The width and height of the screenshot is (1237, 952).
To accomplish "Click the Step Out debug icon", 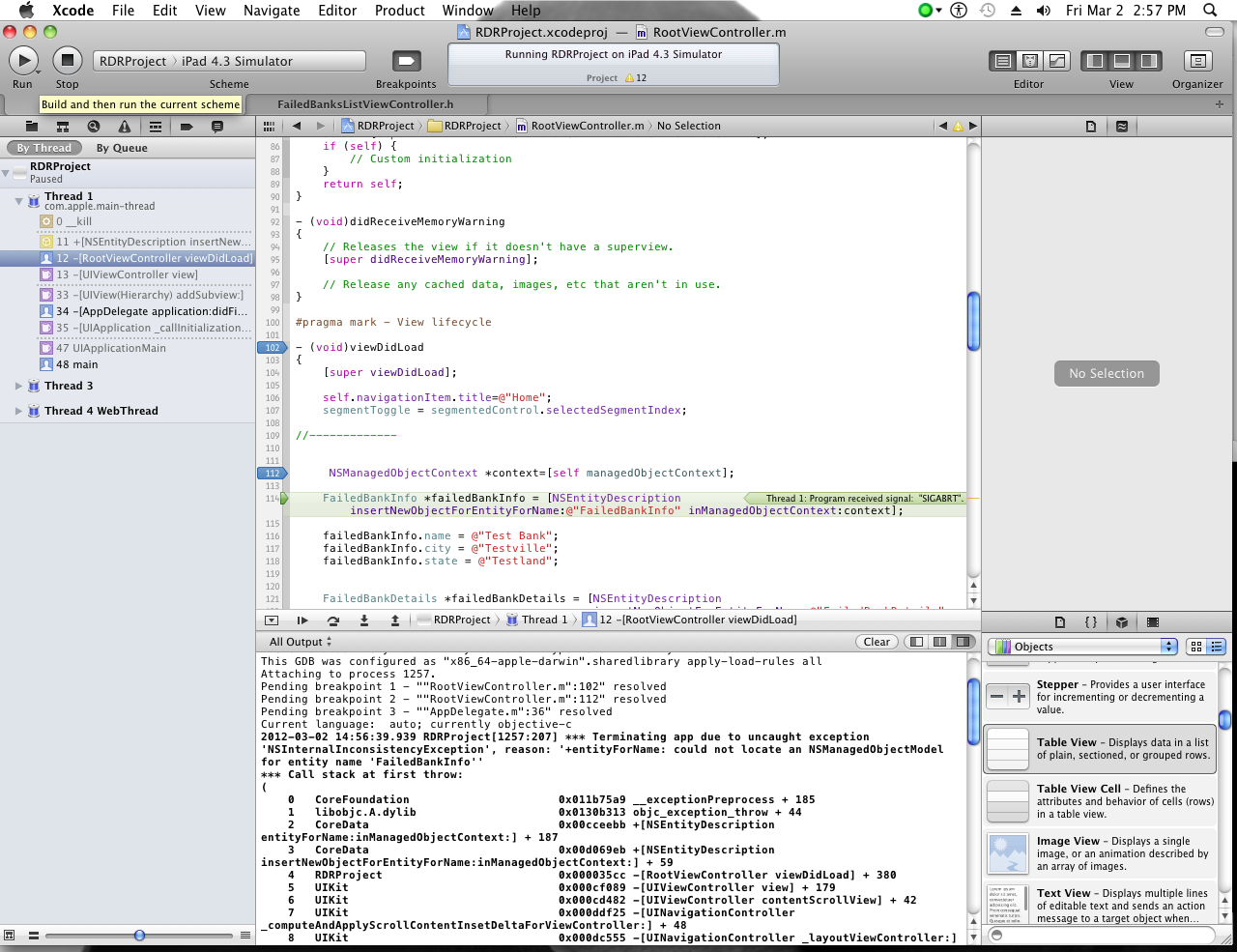I will click(395, 620).
